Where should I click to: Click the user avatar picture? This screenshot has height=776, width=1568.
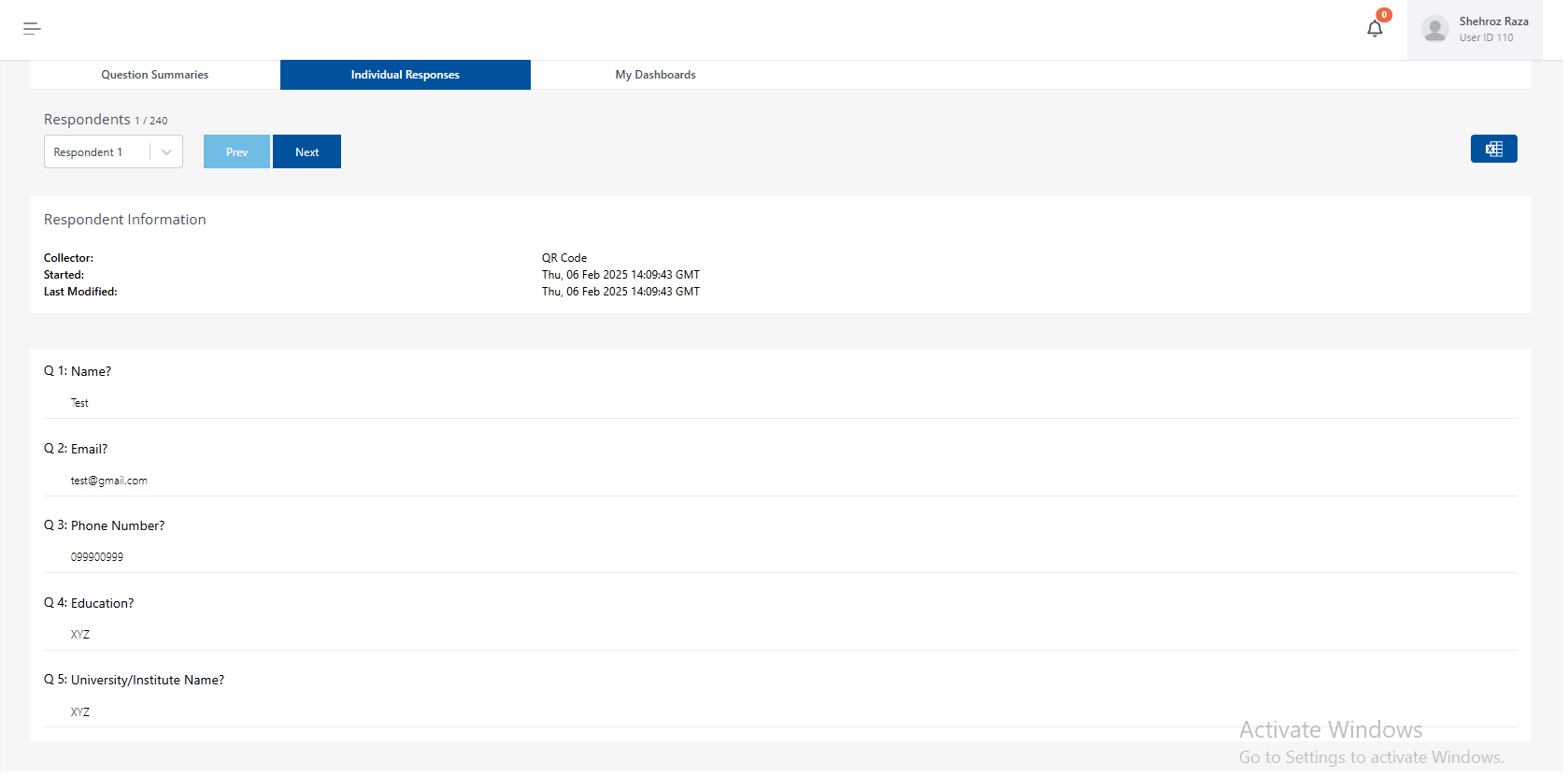pyautogui.click(x=1434, y=29)
